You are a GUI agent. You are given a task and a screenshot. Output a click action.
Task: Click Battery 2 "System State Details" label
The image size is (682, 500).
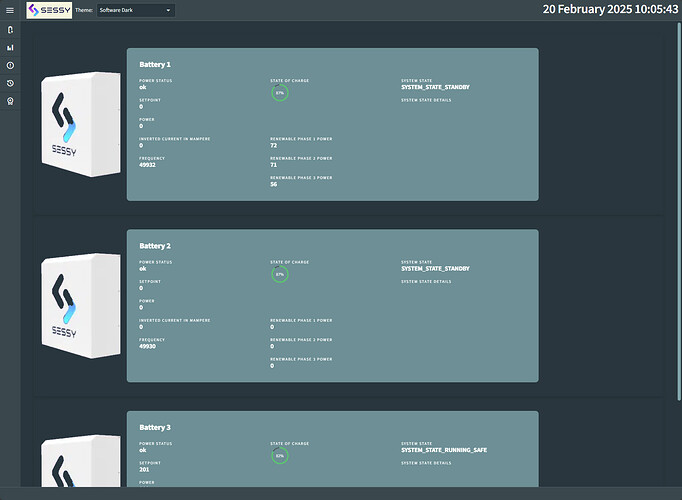(426, 282)
